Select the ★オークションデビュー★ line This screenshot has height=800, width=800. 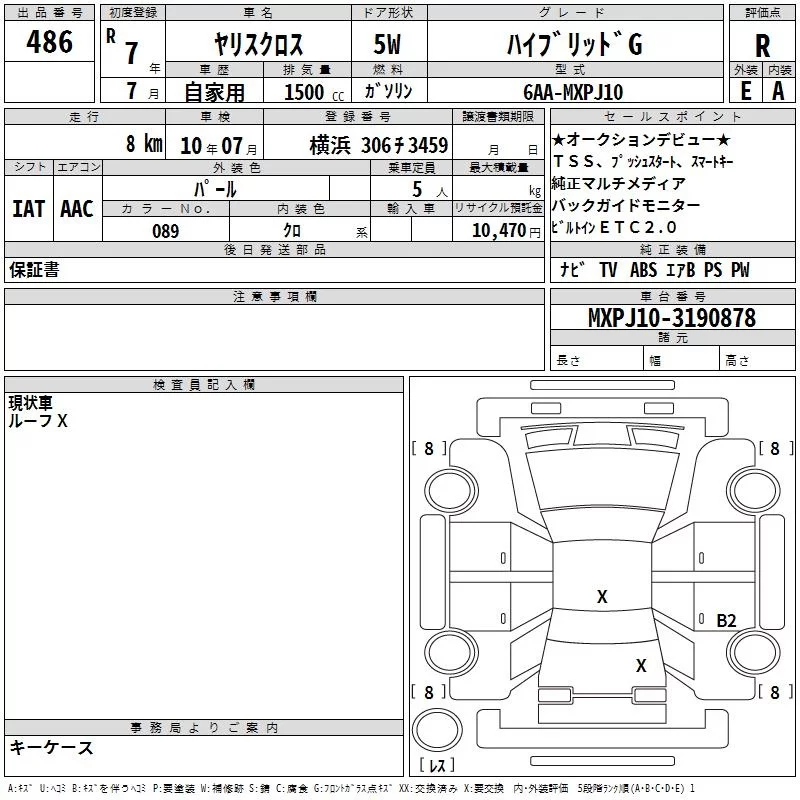pos(641,139)
